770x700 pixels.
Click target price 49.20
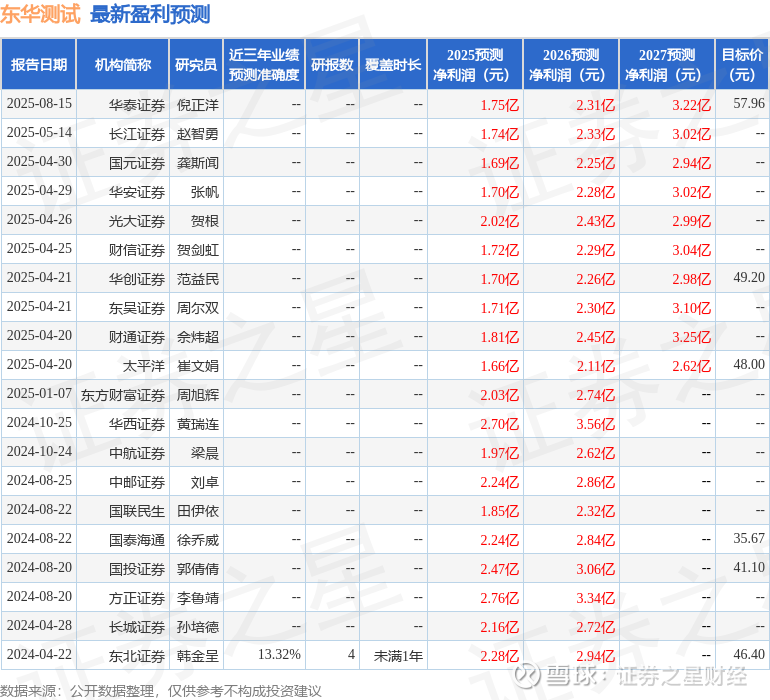(749, 278)
